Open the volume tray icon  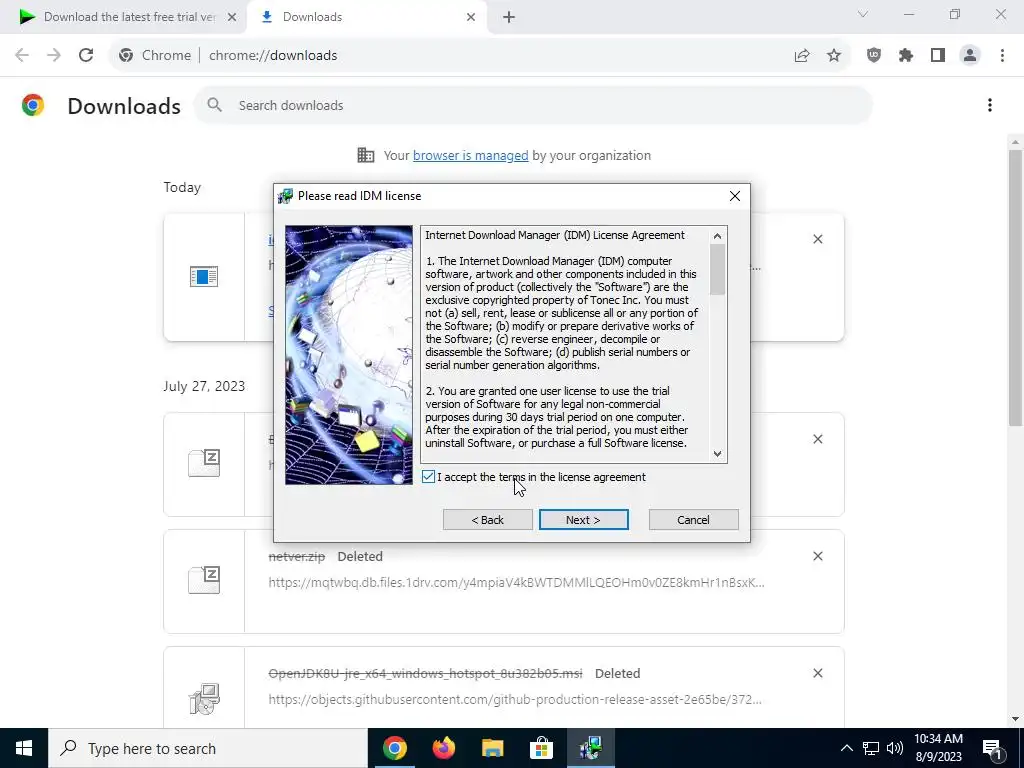pos(895,748)
